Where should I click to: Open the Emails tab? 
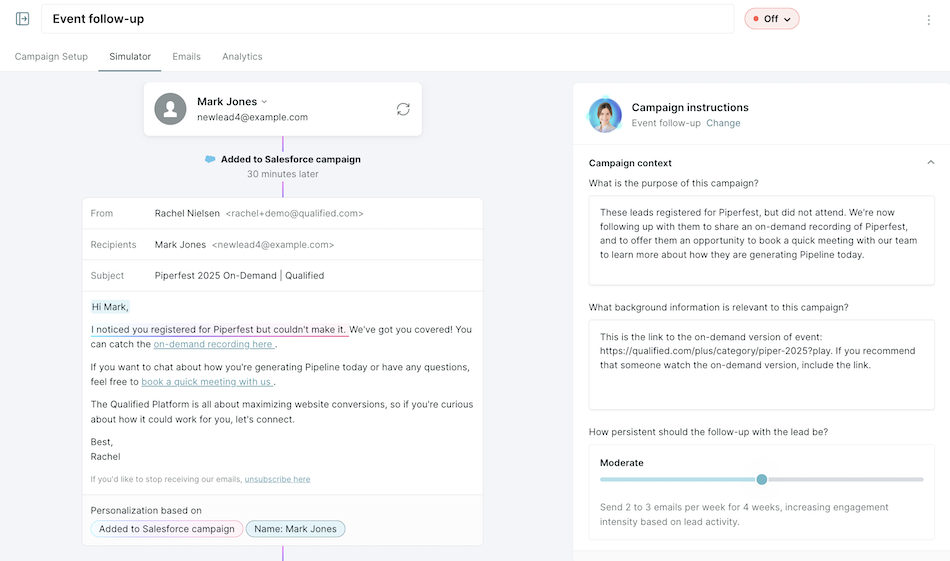tap(186, 56)
